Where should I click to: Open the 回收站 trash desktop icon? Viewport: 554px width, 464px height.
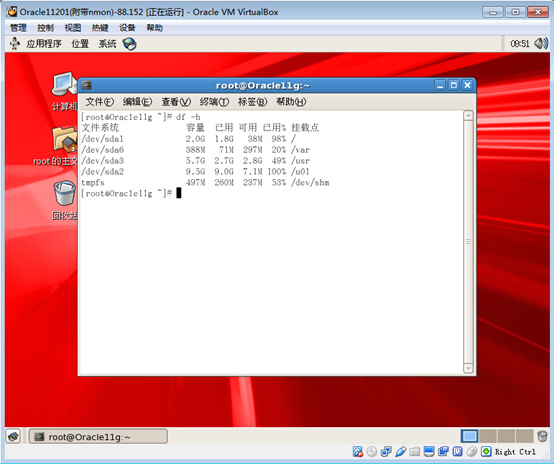point(65,200)
